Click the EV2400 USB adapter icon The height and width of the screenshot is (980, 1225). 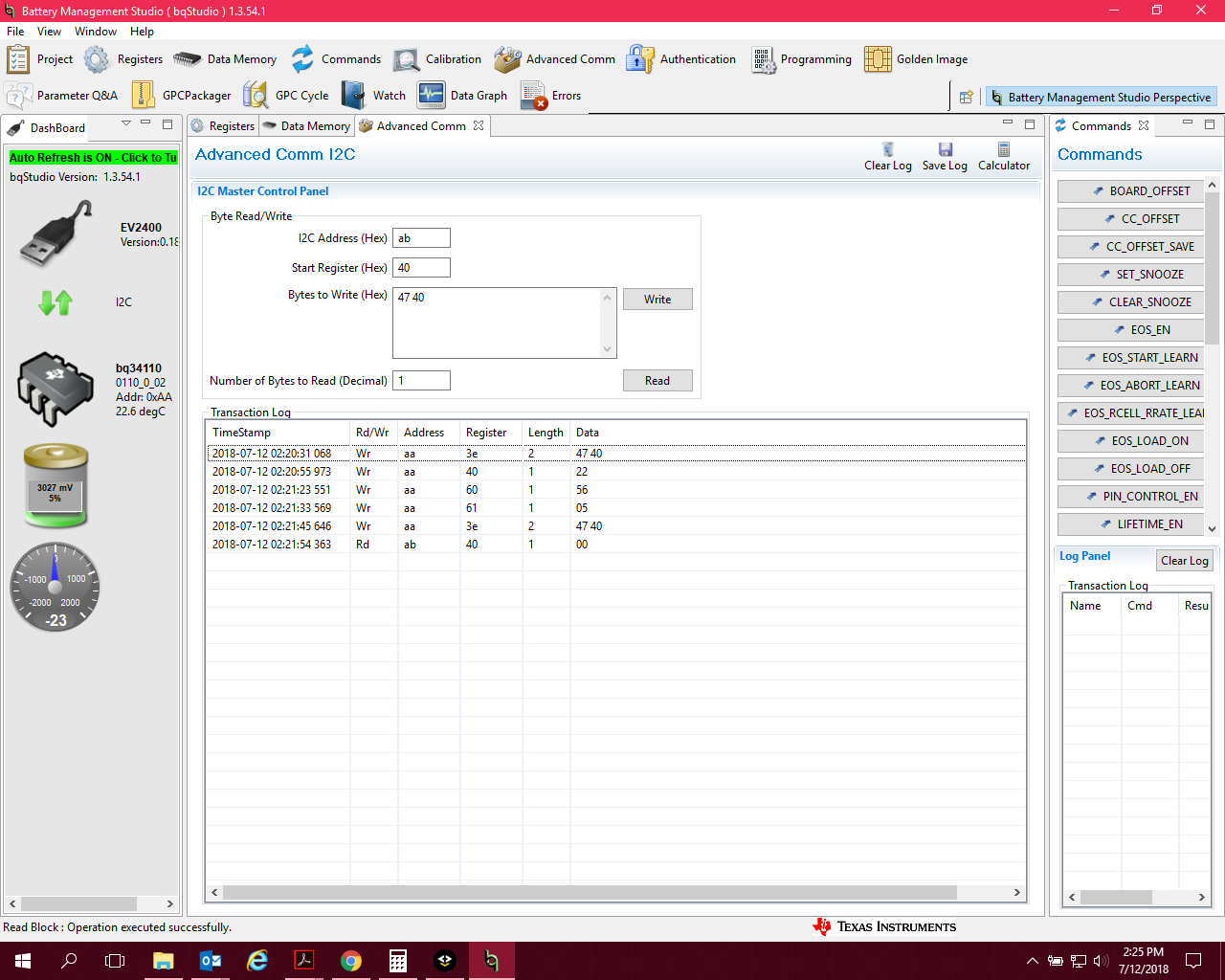[x=56, y=234]
